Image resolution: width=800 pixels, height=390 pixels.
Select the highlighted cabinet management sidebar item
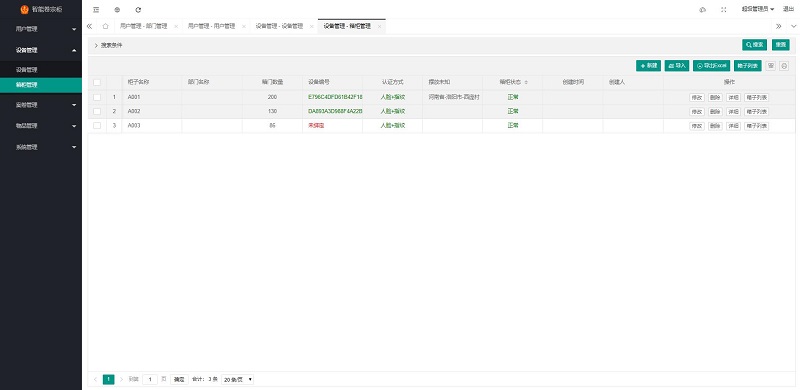pos(41,85)
